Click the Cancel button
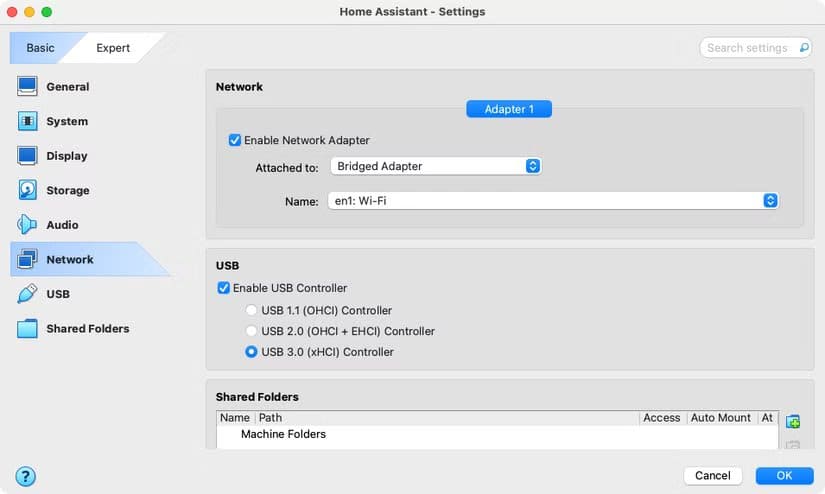The image size is (825, 494). (x=713, y=476)
